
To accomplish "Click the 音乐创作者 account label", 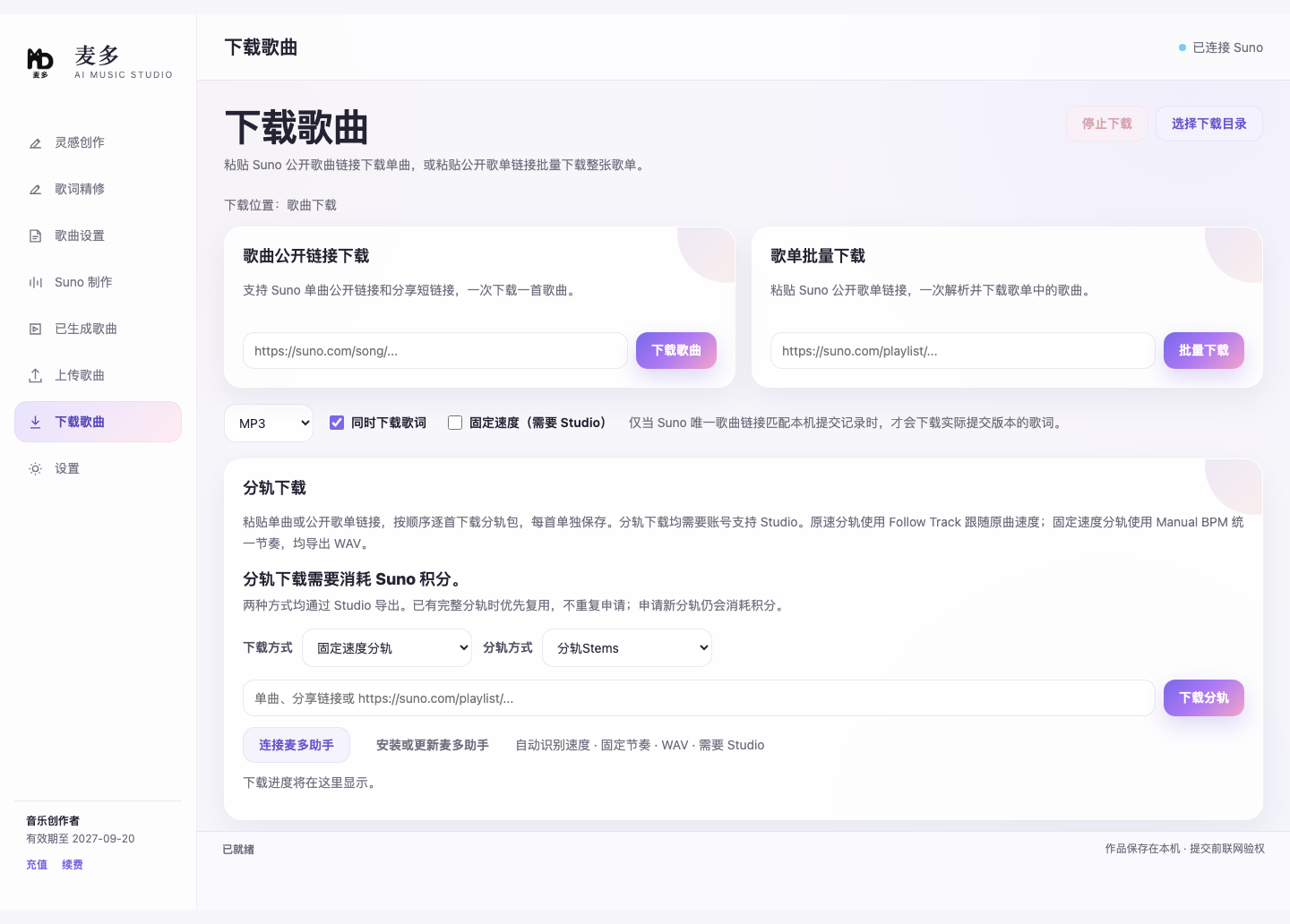I will tap(53, 821).
